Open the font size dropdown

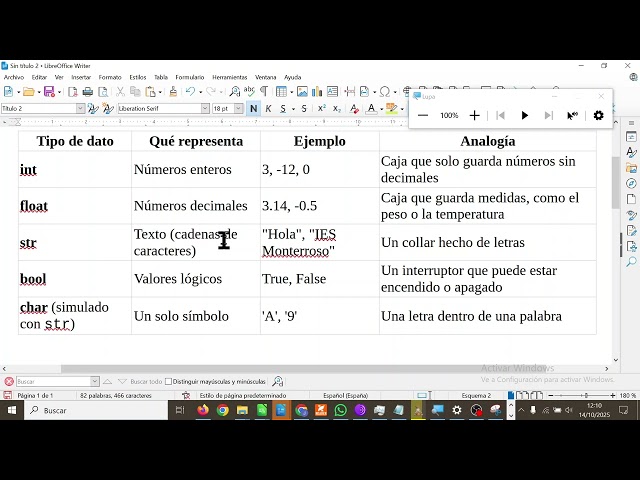tap(239, 109)
